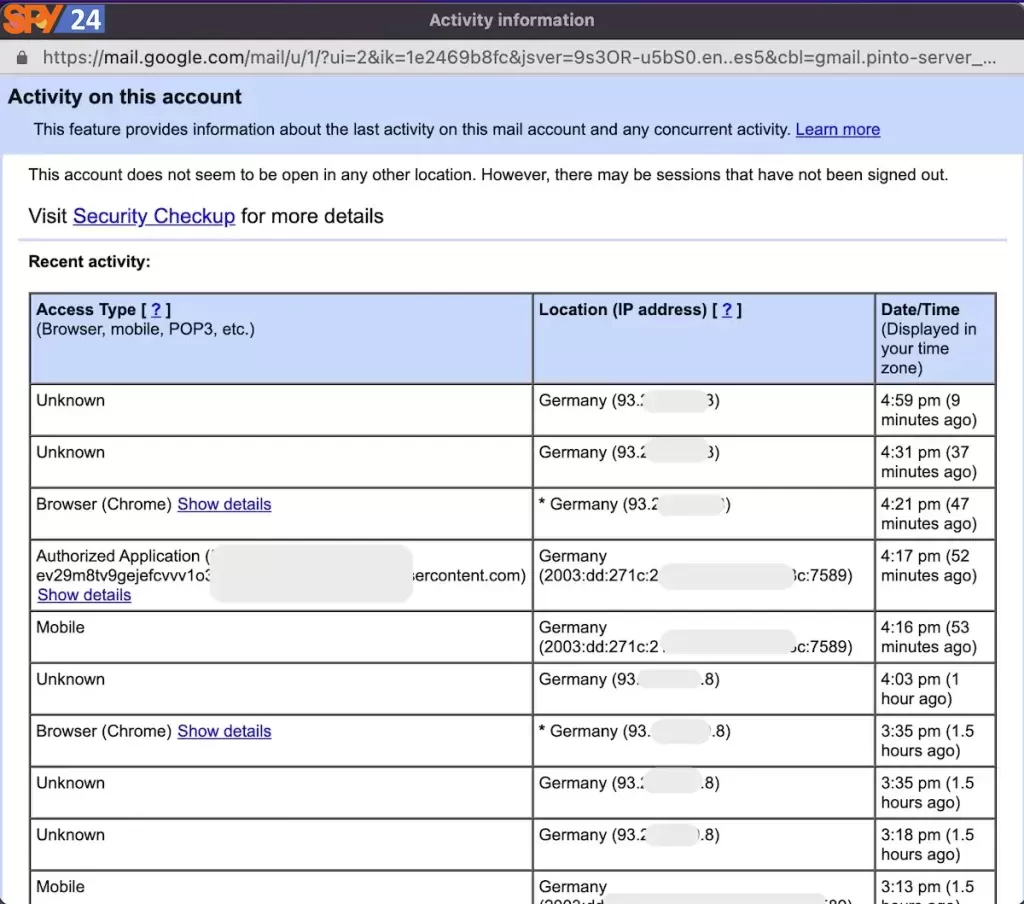Select the '4:03 pm (1 hour ago)' cell

point(935,689)
